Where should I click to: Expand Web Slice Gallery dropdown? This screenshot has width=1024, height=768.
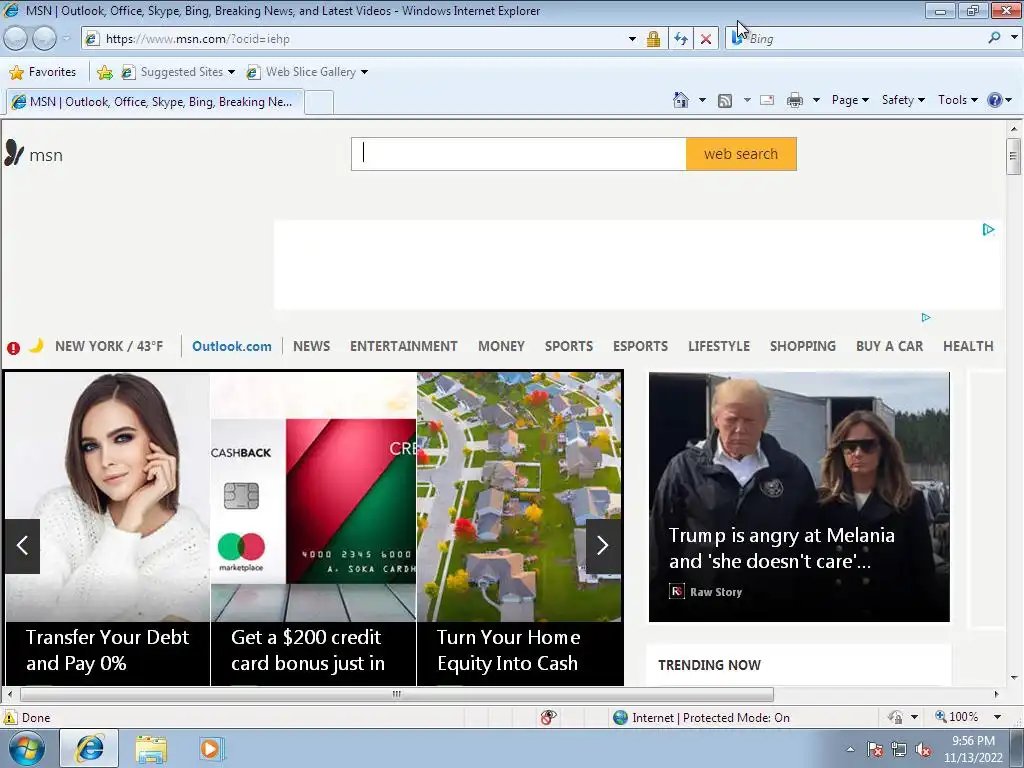pyautogui.click(x=364, y=72)
